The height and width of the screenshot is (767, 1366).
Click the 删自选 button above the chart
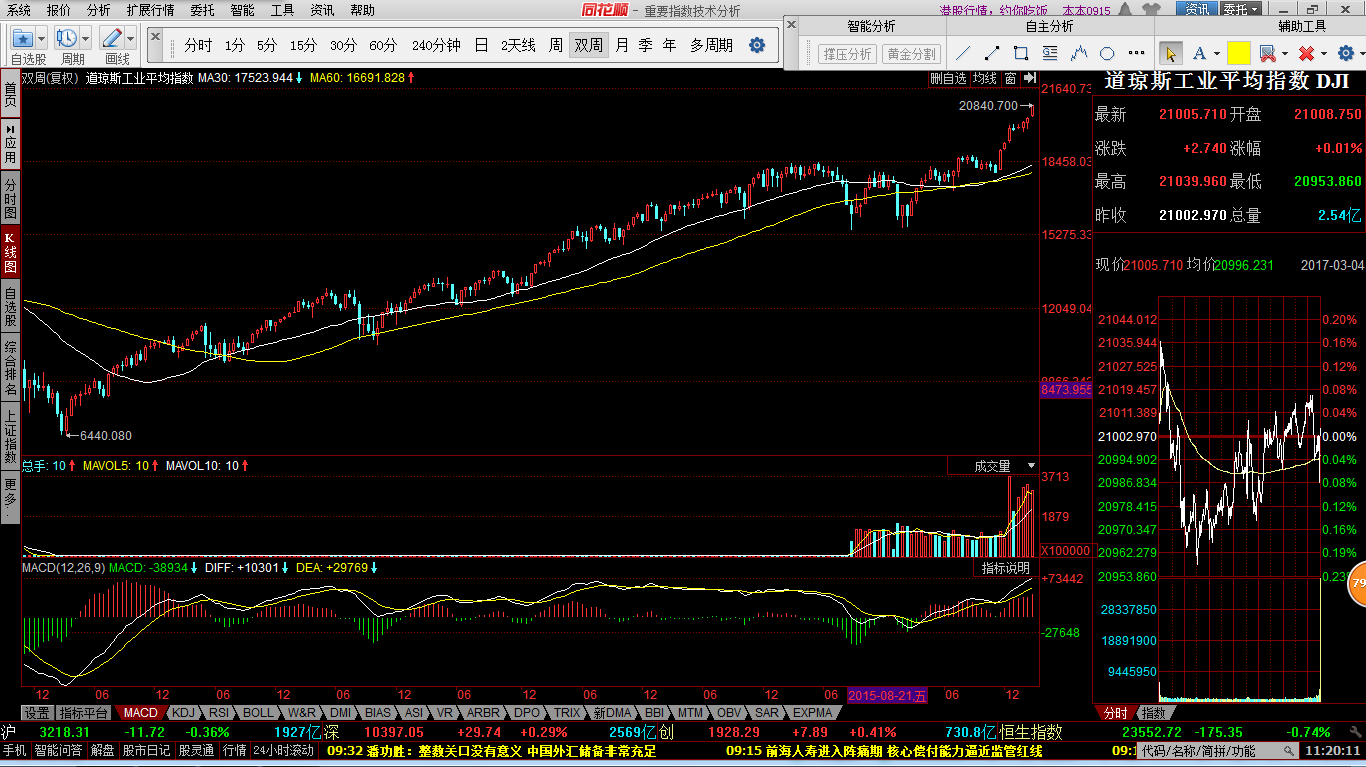coord(949,78)
